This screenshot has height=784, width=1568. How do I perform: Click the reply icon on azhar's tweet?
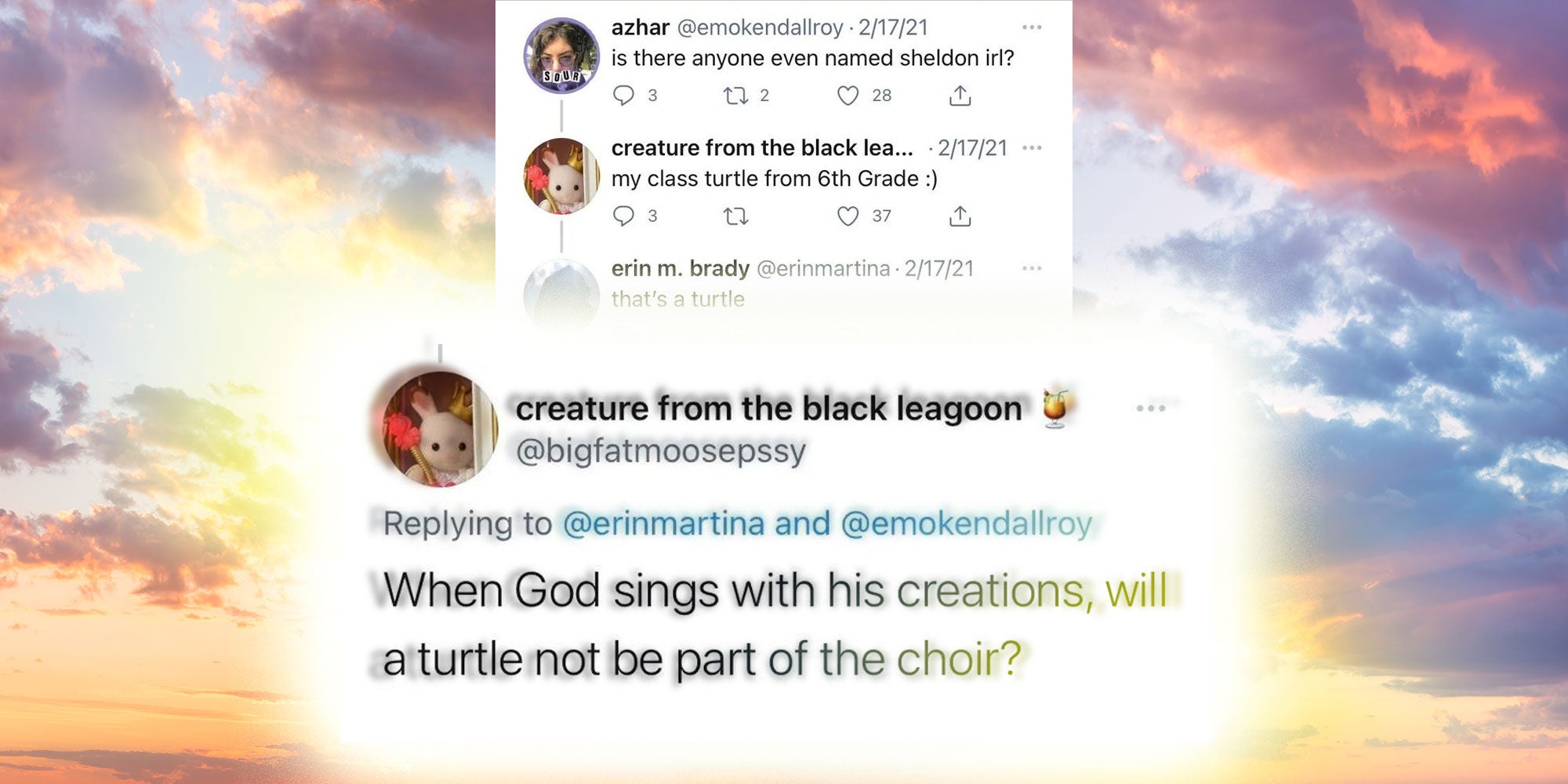point(625,95)
